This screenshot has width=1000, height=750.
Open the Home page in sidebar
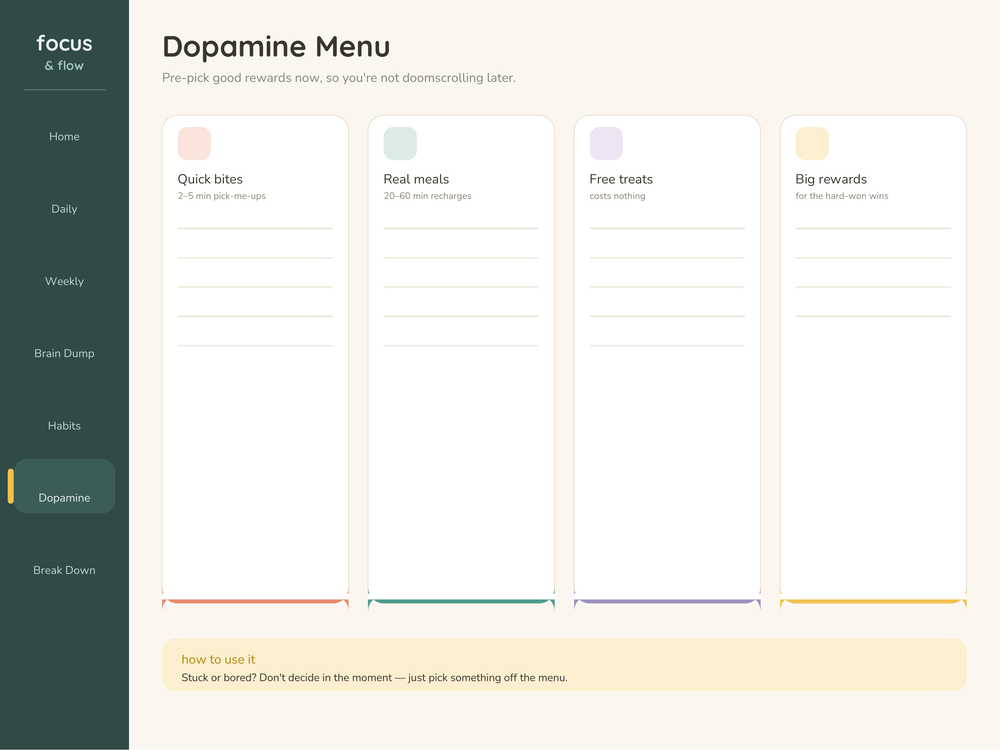pos(64,136)
